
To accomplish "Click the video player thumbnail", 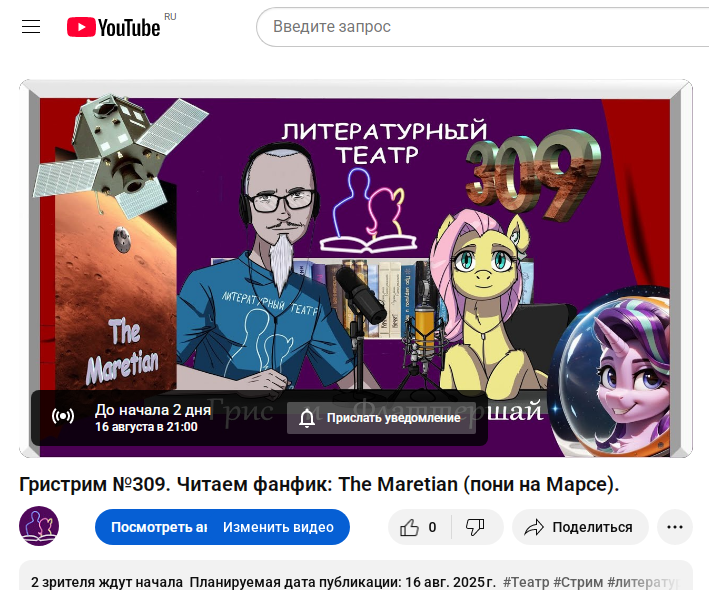I will pos(355,269).
